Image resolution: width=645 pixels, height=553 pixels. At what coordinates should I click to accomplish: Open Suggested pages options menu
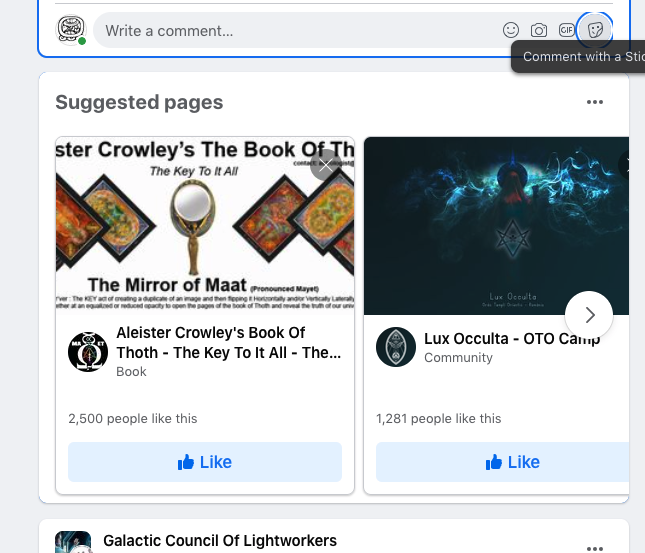coord(595,102)
